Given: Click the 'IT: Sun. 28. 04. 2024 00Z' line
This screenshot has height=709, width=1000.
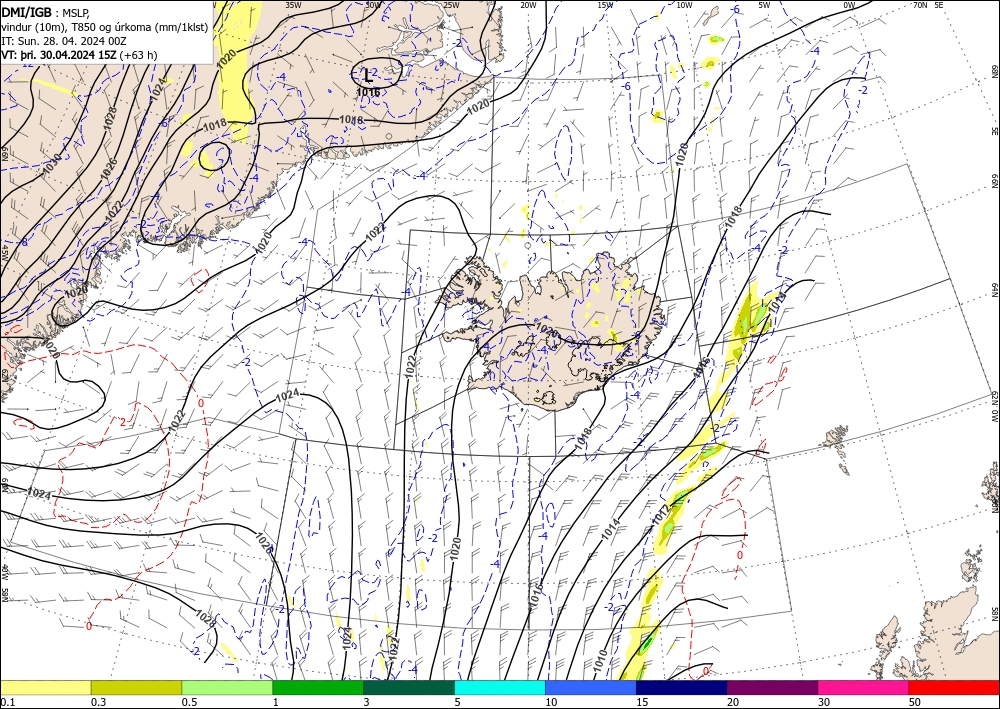Looking at the screenshot, I should [x=64, y=40].
